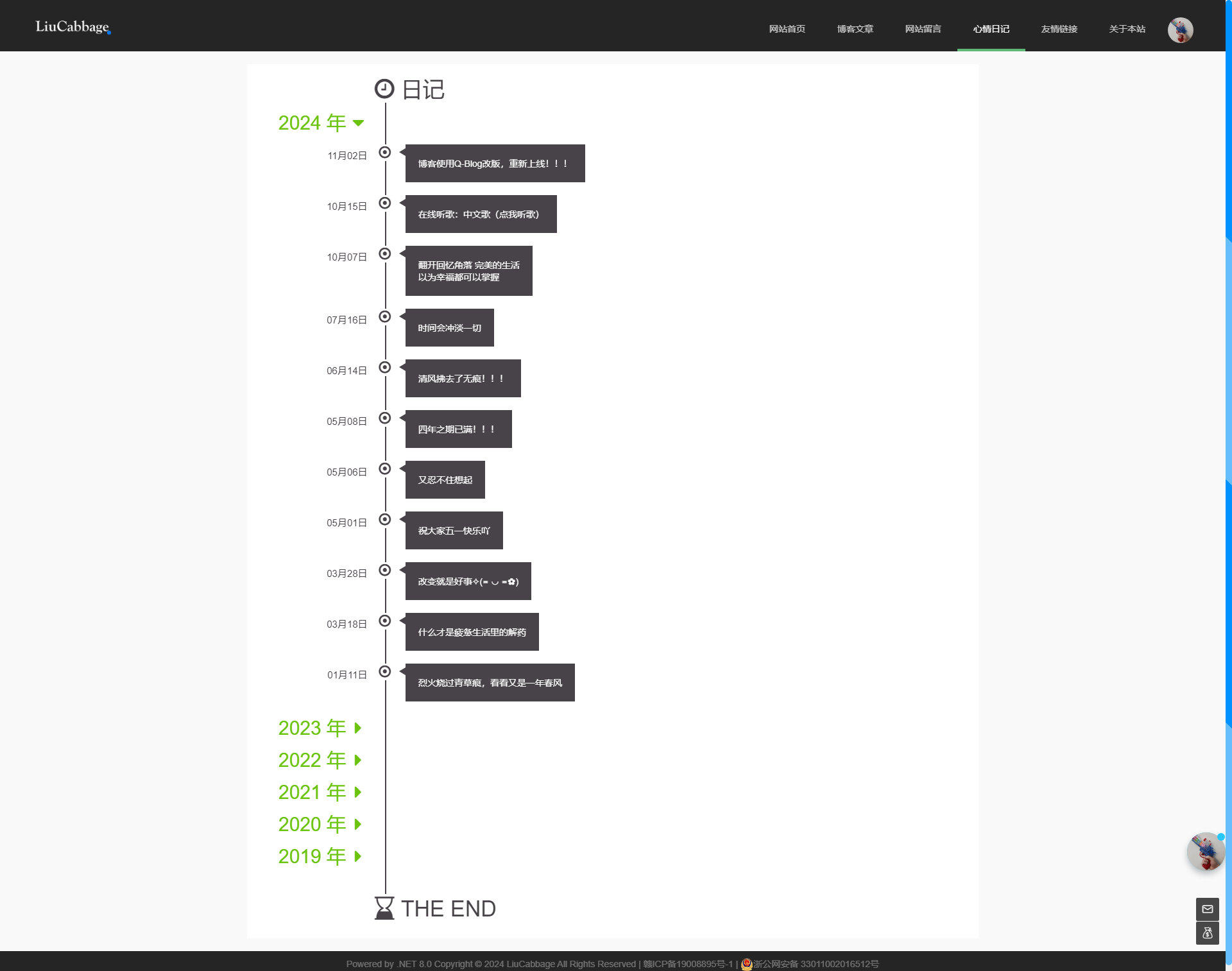Open the 在线听歌 music diary link
Viewport: 1232px width, 971px height.
(479, 214)
